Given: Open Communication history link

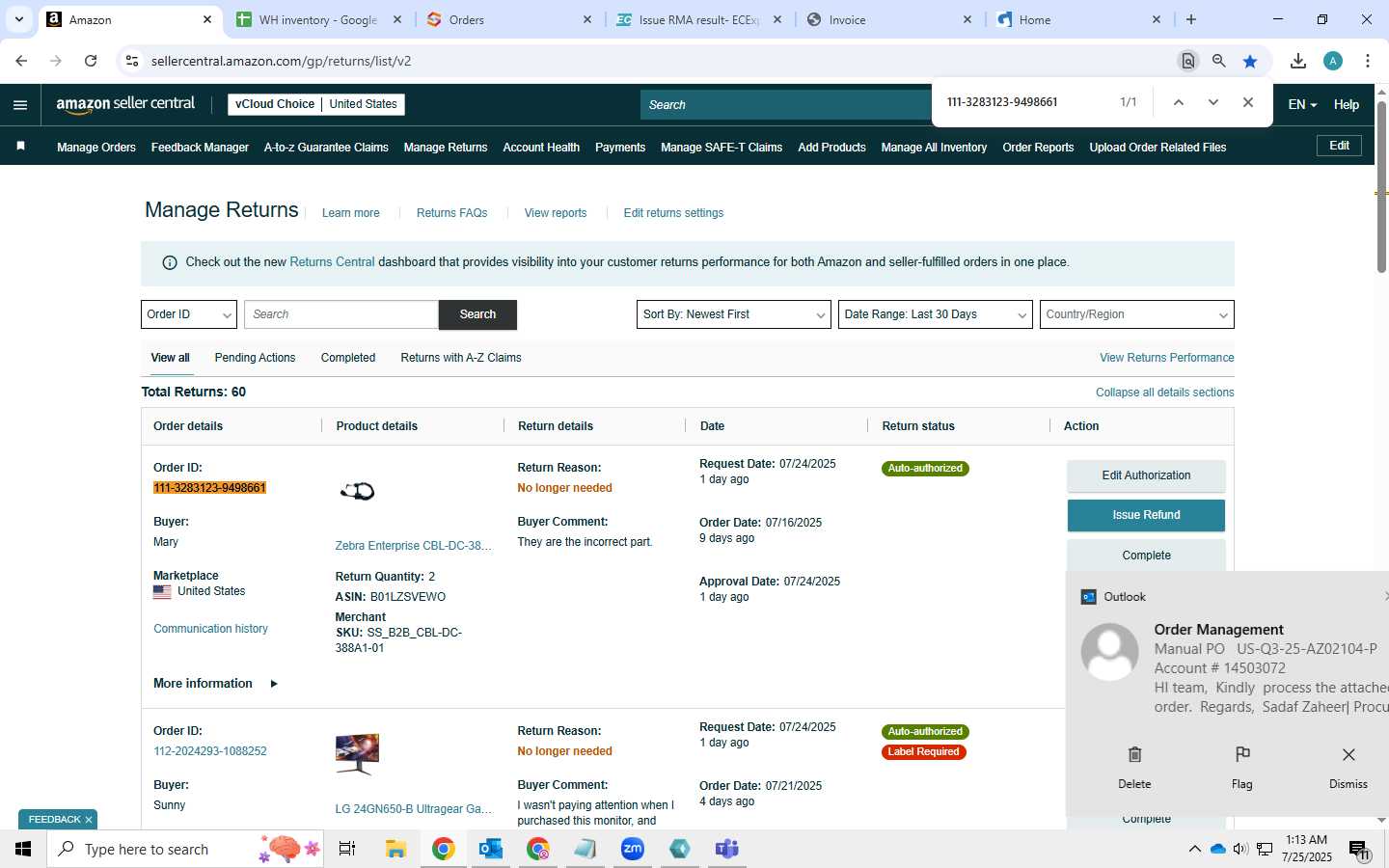Looking at the screenshot, I should point(210,629).
